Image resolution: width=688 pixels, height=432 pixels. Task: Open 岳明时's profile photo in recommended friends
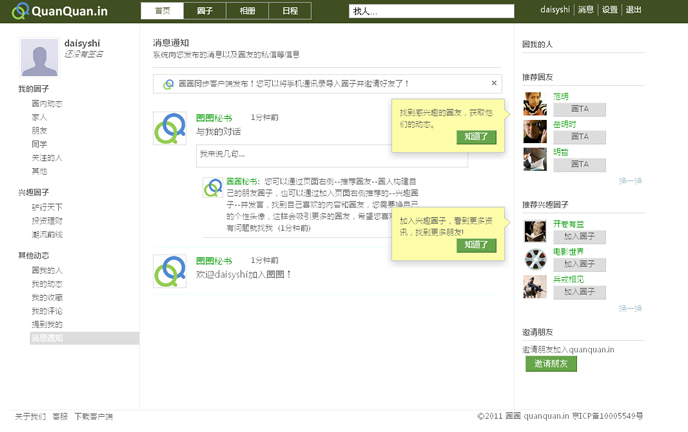point(535,132)
